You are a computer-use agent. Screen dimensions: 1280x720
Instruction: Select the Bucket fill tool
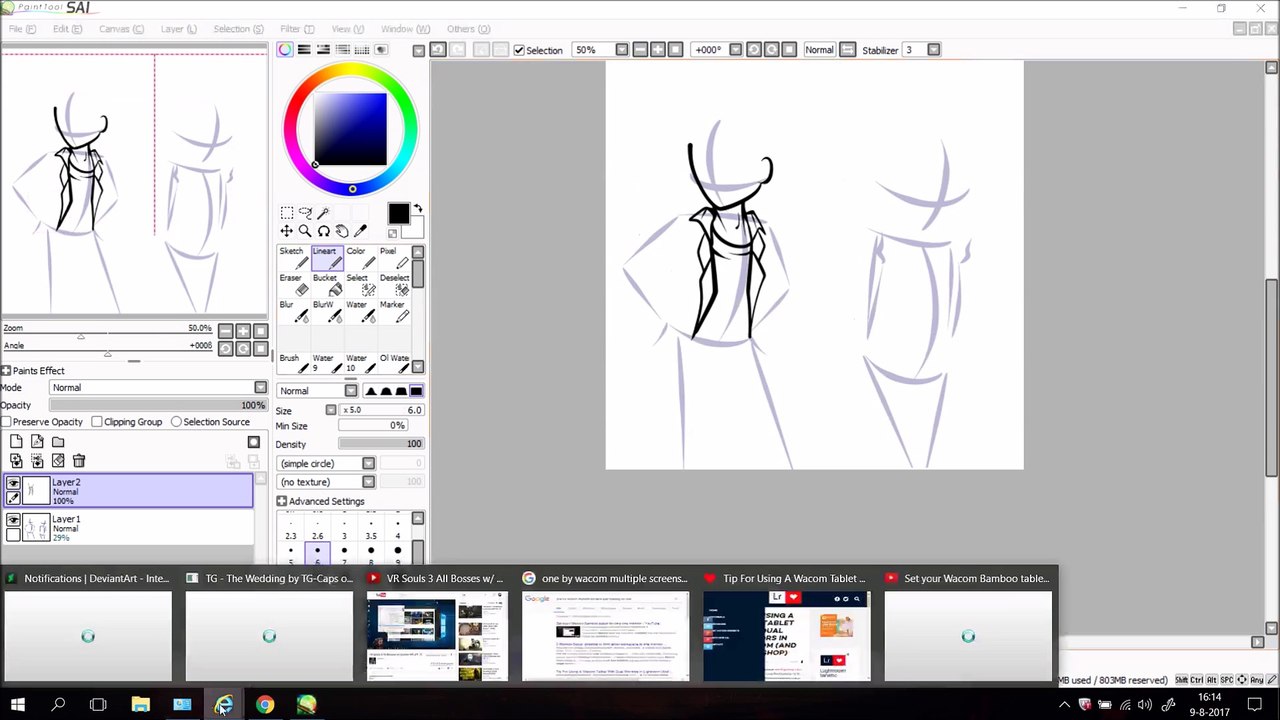pos(326,285)
